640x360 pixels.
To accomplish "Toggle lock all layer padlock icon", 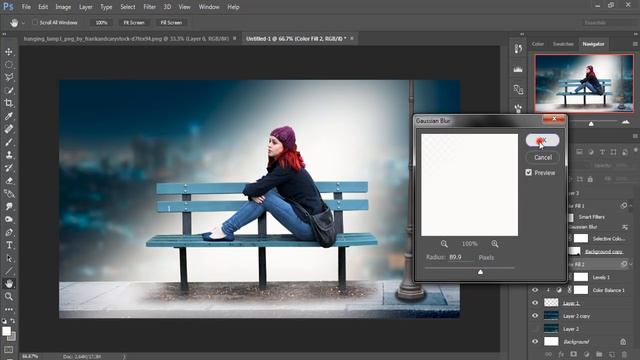I will 590,179.
